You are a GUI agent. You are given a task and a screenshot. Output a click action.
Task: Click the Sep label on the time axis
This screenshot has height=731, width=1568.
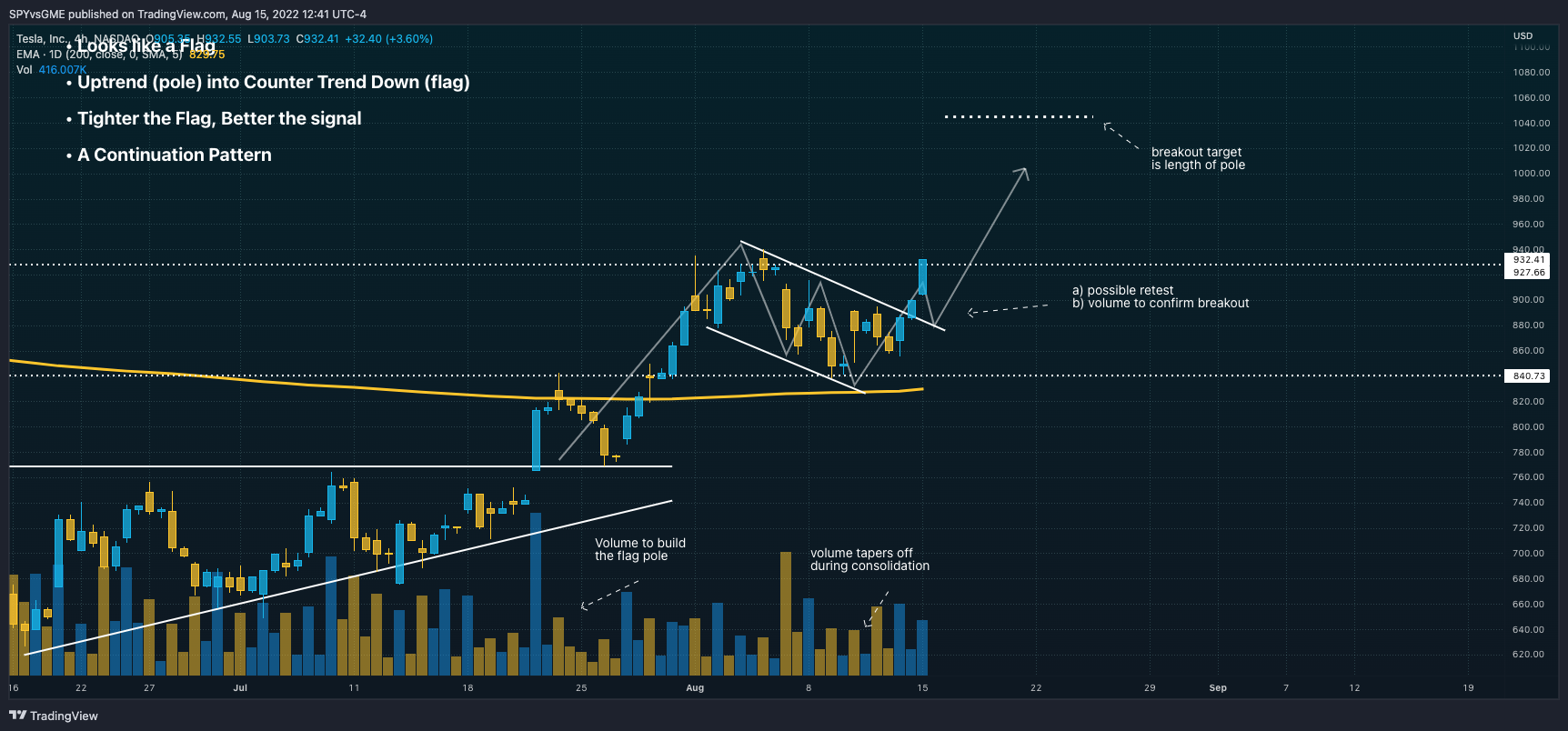pyautogui.click(x=1218, y=687)
